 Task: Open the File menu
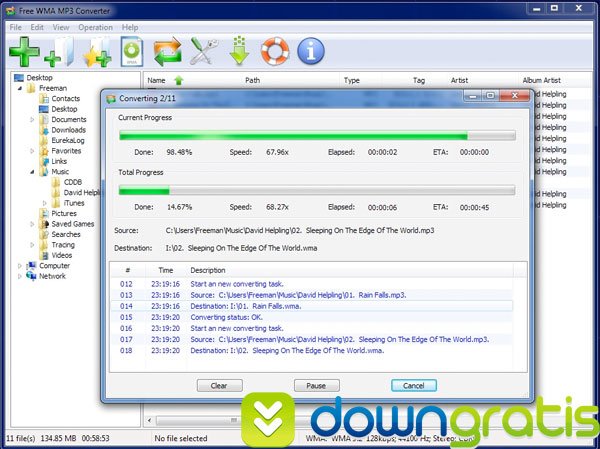[15, 27]
